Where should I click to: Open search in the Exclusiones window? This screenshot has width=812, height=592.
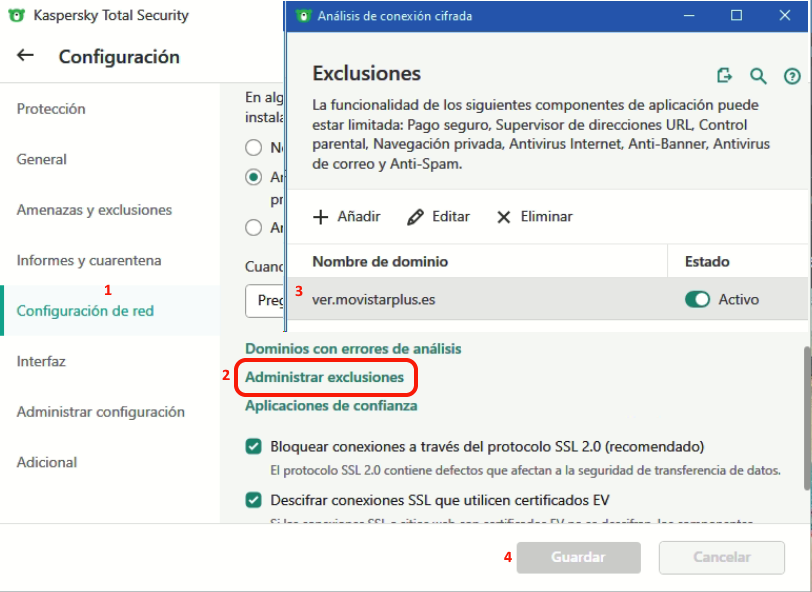[758, 76]
